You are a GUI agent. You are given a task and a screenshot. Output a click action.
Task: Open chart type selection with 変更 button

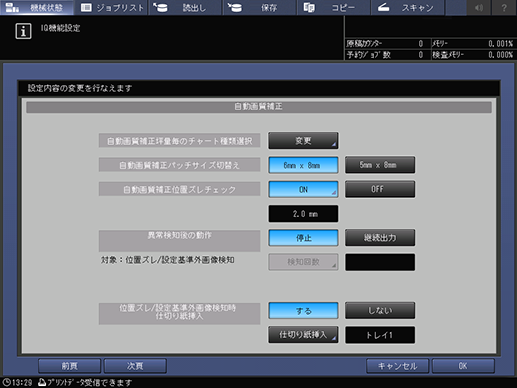[x=303, y=141]
